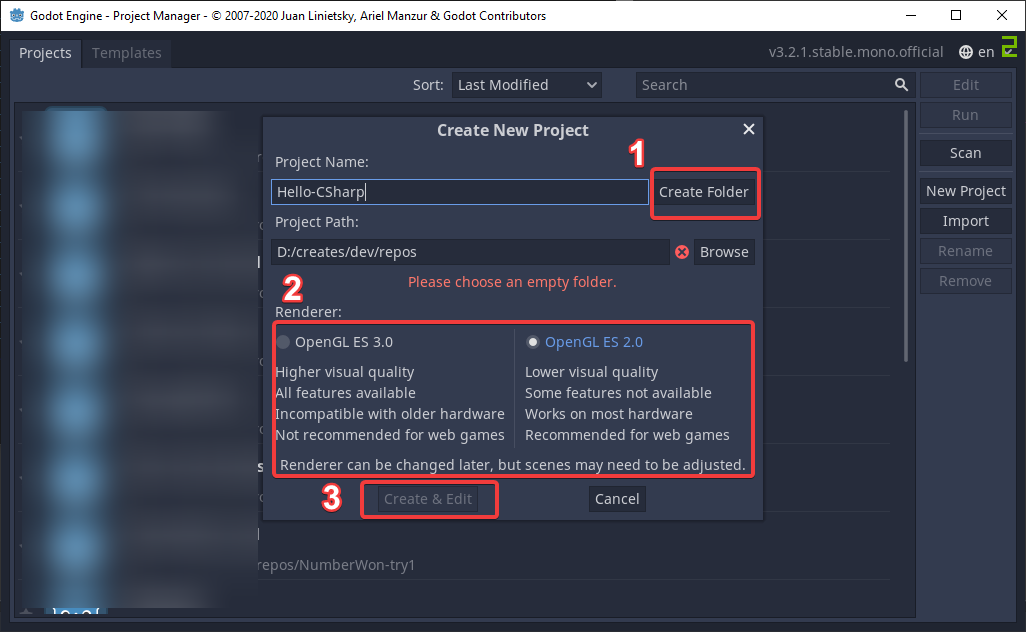The height and width of the screenshot is (632, 1026).
Task: Click the Scan button
Action: click(965, 153)
